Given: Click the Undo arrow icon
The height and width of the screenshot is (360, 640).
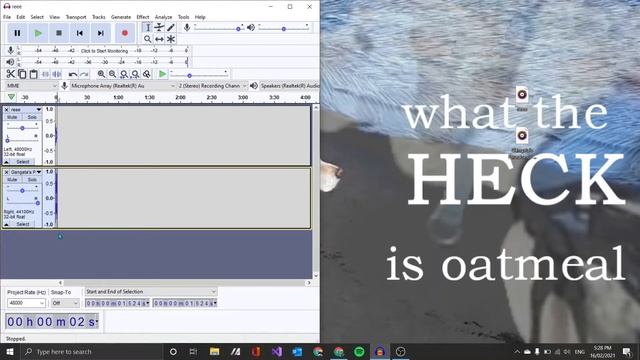Looking at the screenshot, I should [73, 74].
